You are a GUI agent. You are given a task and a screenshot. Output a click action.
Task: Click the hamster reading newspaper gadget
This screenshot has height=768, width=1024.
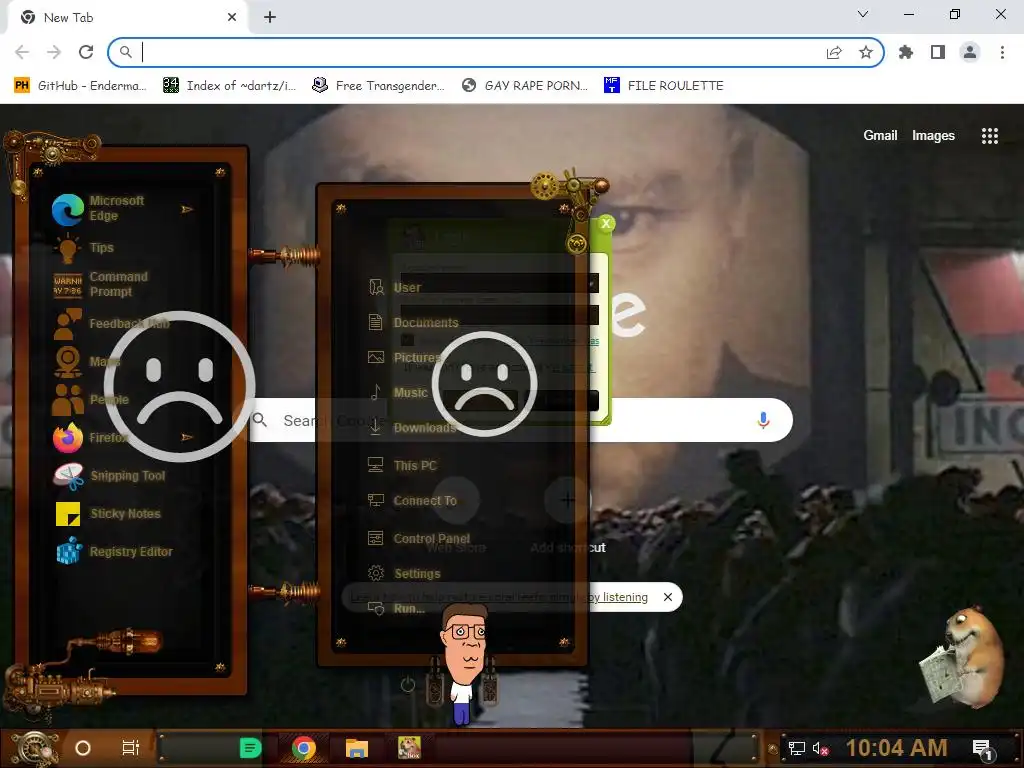click(963, 657)
